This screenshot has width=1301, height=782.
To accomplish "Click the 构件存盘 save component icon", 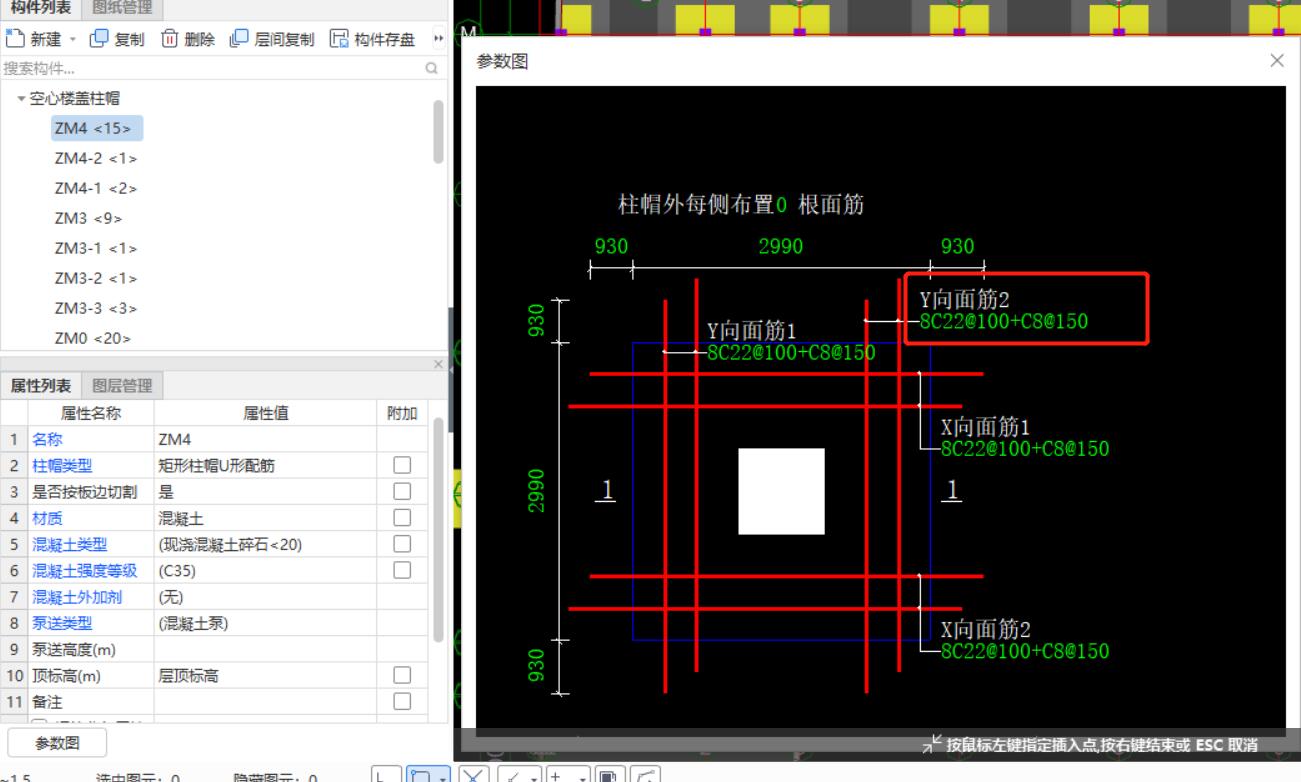I will 339,39.
